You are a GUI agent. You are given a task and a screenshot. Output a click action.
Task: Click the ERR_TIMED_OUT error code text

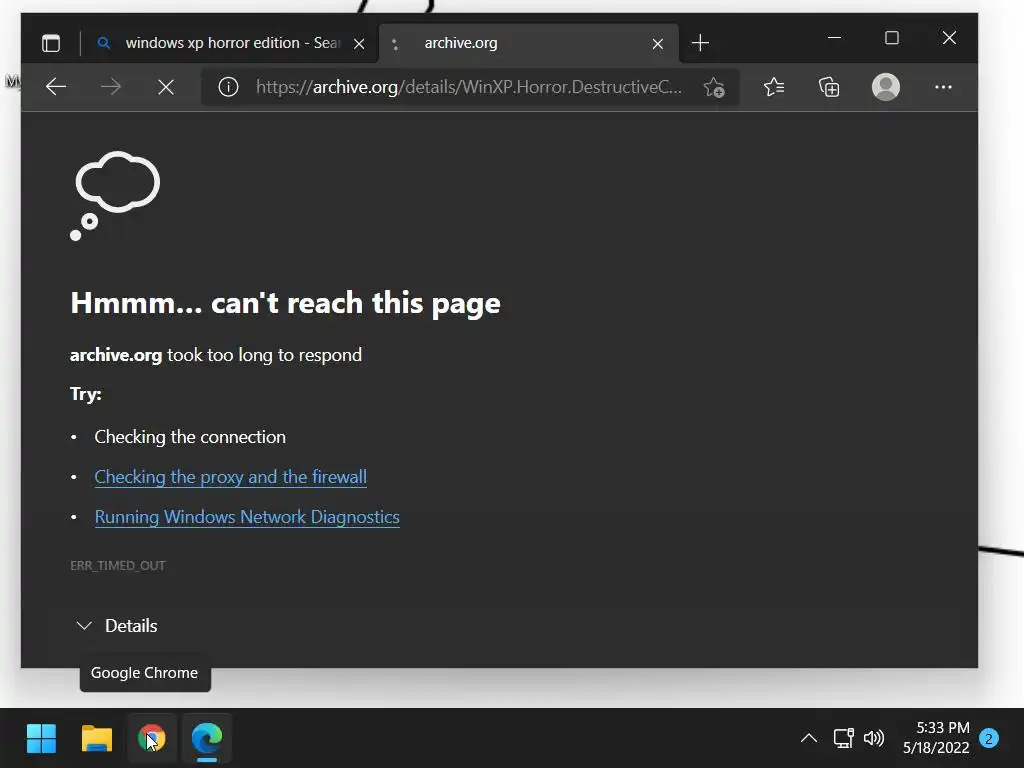coord(118,566)
